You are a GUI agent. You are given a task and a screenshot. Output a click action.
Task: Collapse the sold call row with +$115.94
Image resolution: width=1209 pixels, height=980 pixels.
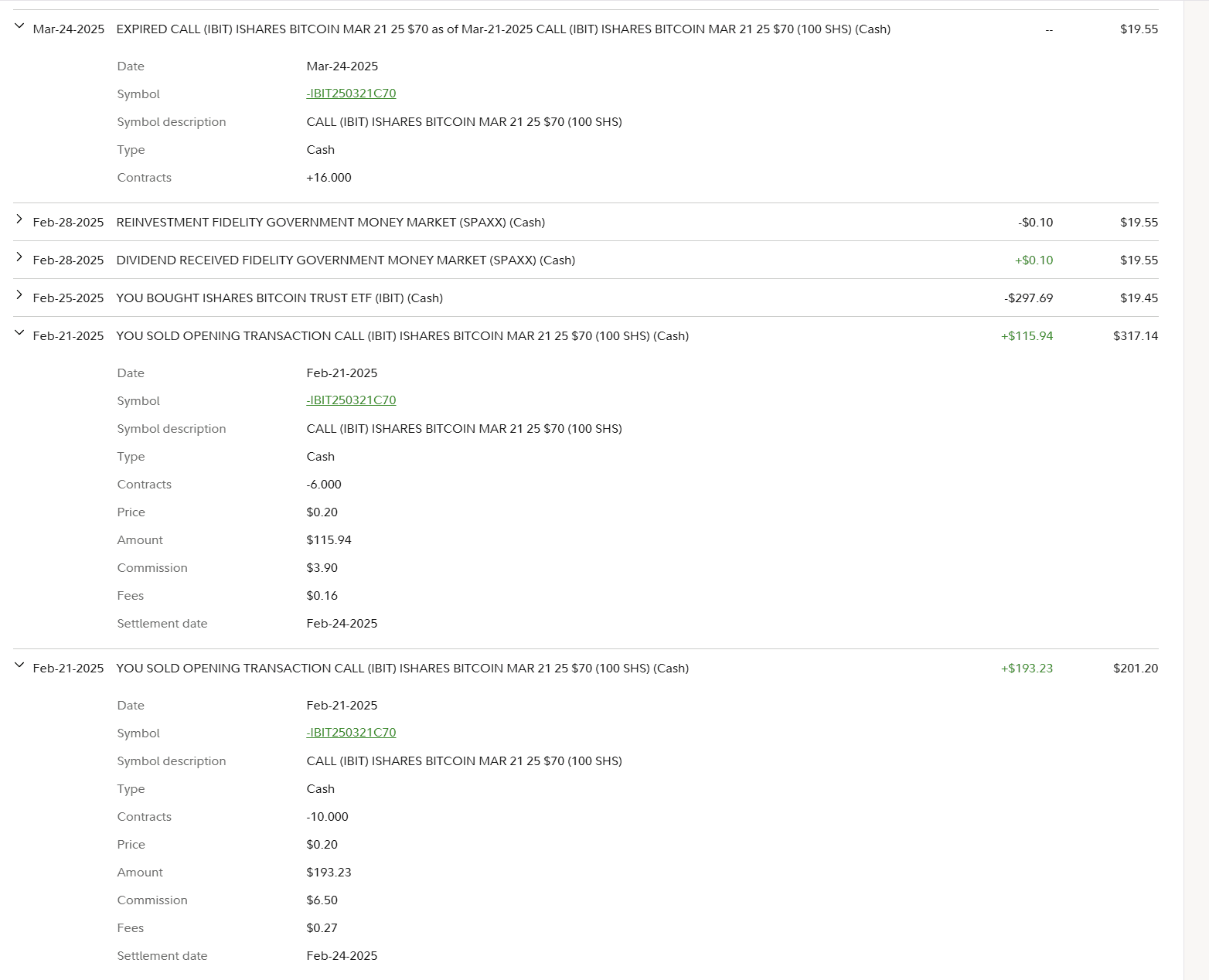[x=19, y=333]
